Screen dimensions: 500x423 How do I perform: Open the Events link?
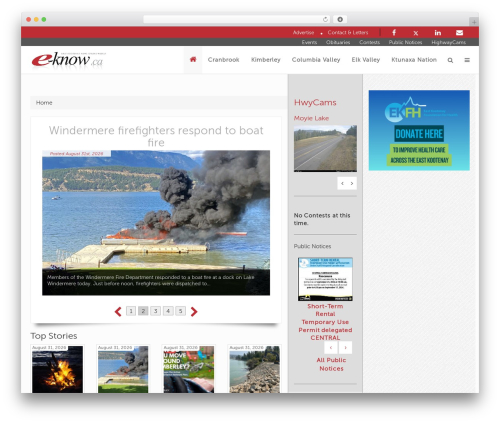pyautogui.click(x=309, y=42)
